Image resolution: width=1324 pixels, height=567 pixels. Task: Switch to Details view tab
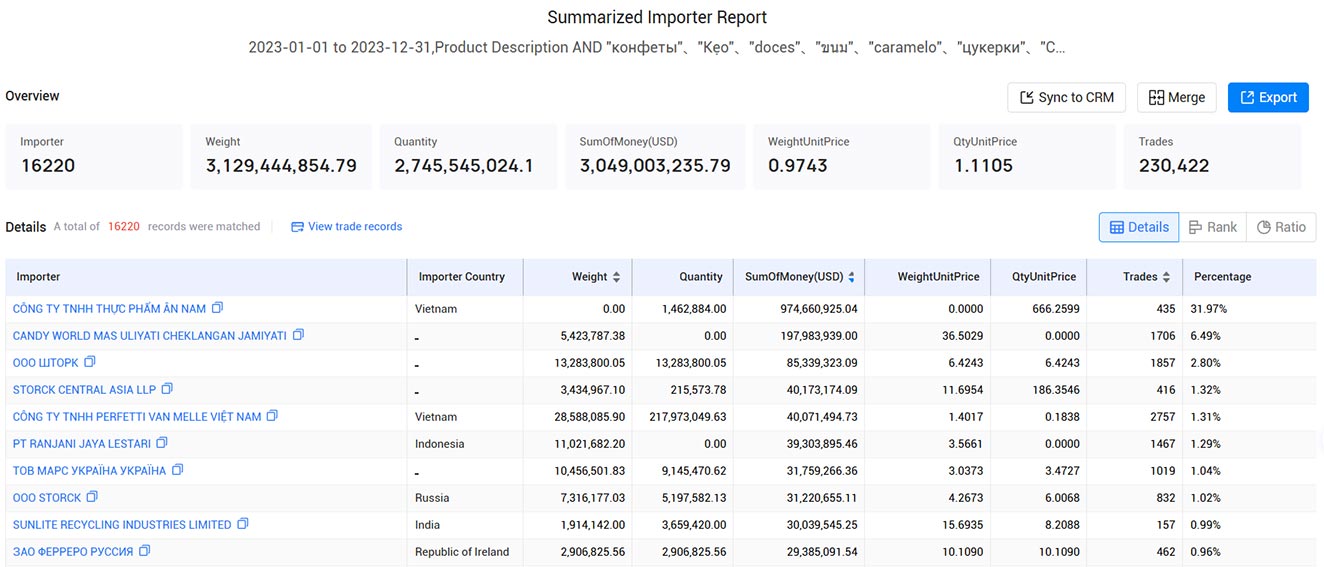point(1138,227)
